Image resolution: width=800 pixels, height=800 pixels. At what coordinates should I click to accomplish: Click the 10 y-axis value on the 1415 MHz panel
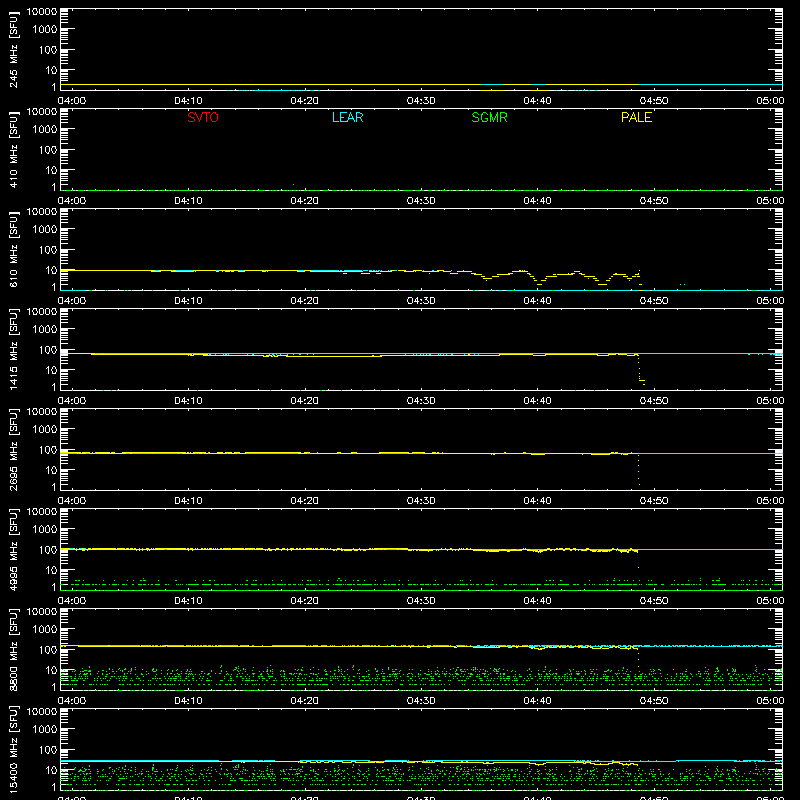point(51,370)
